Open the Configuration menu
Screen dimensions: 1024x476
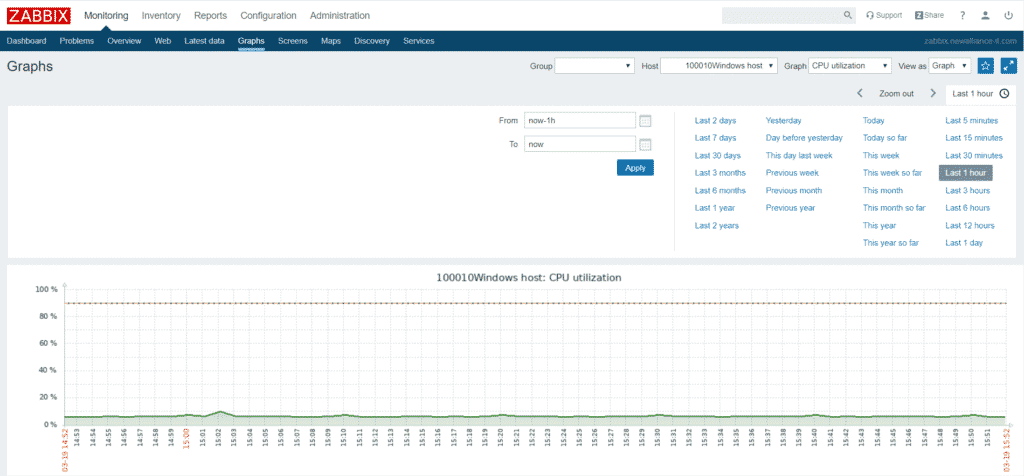pyautogui.click(x=268, y=16)
